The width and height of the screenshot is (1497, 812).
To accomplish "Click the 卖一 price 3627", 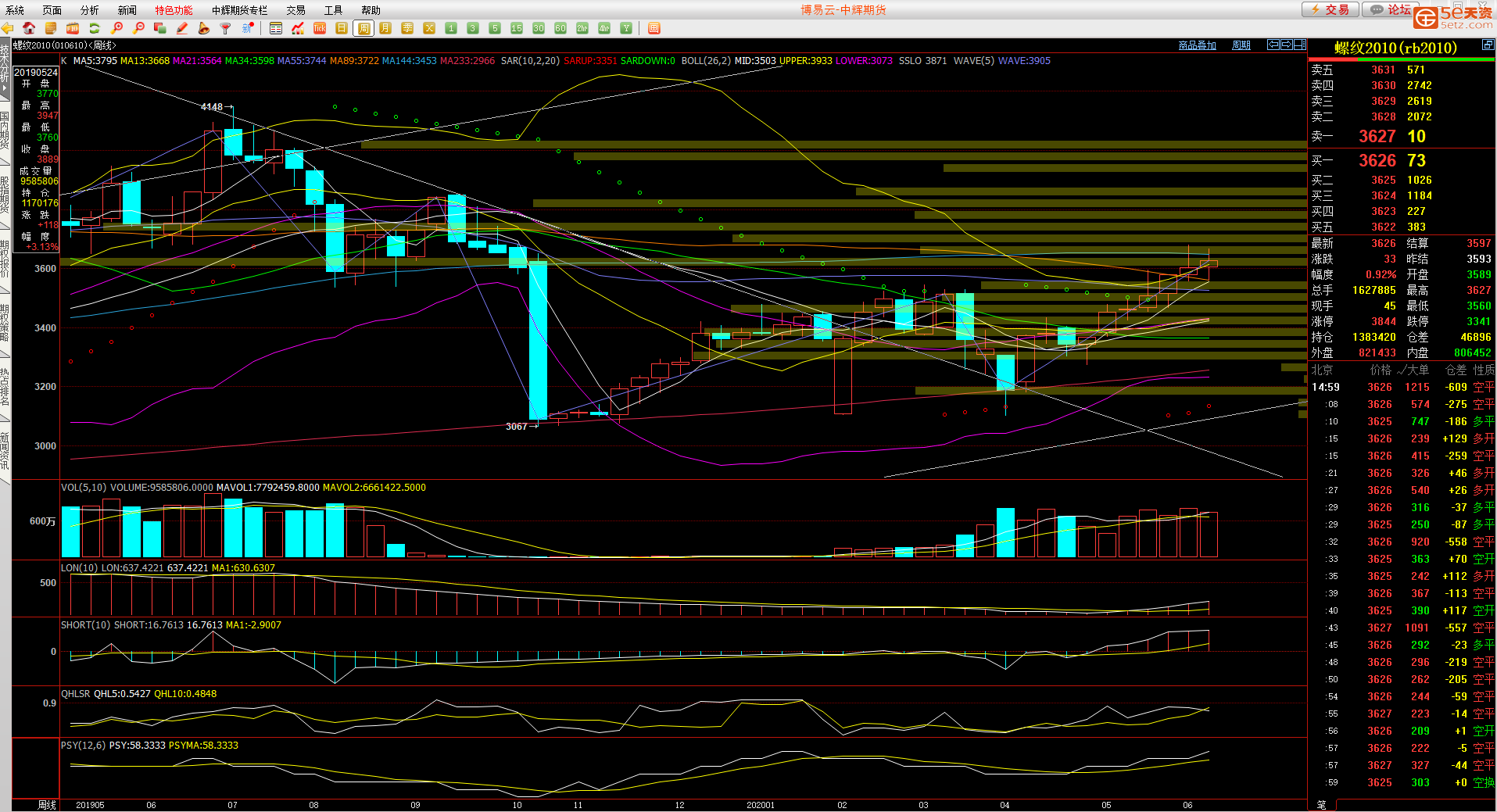I will coord(1377,136).
